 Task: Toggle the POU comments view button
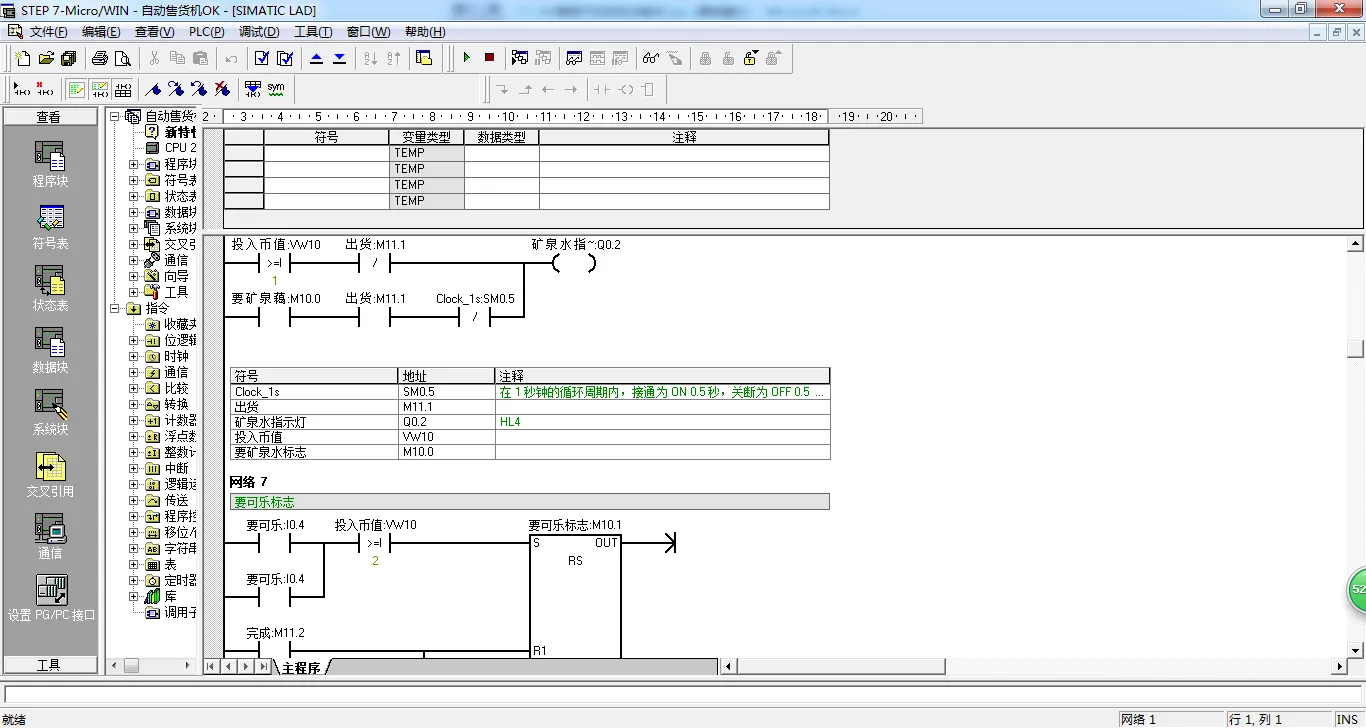[77, 89]
